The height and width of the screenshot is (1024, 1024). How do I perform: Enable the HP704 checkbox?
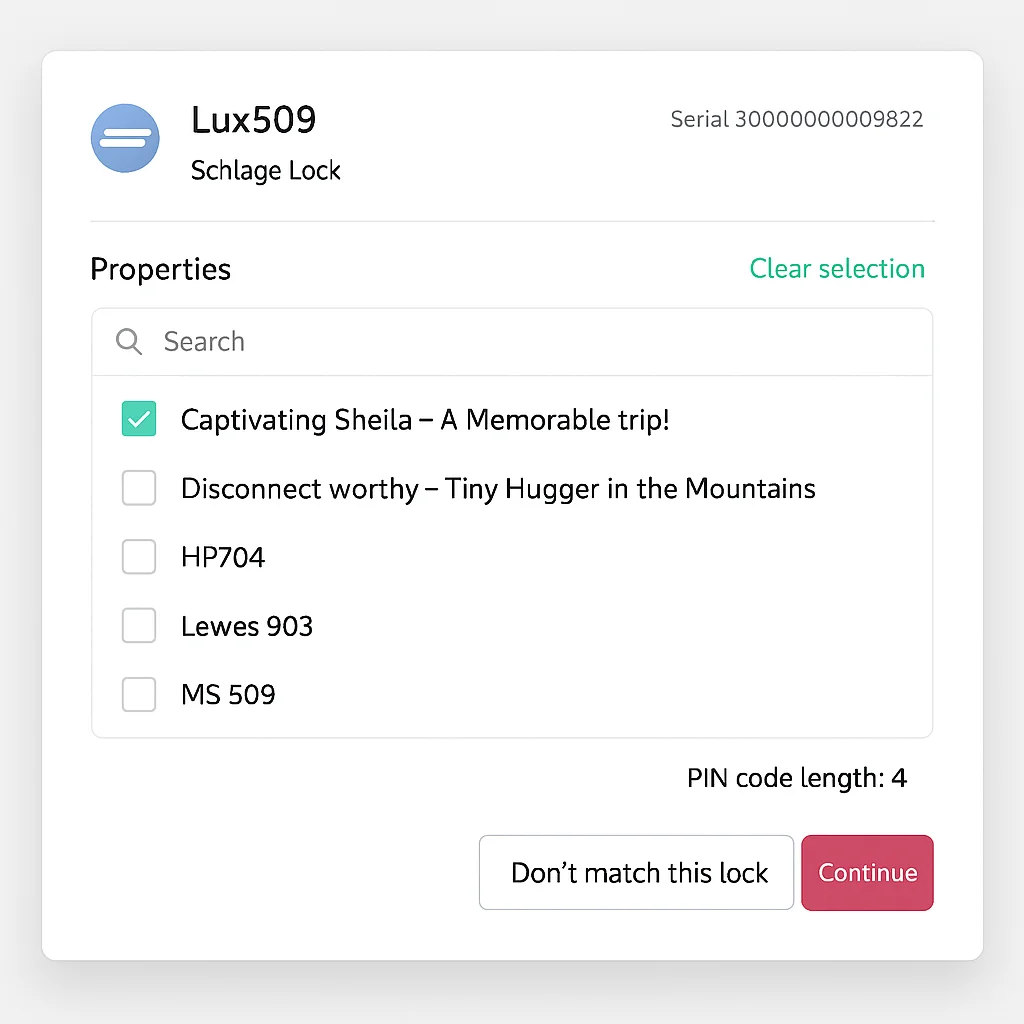coord(139,557)
